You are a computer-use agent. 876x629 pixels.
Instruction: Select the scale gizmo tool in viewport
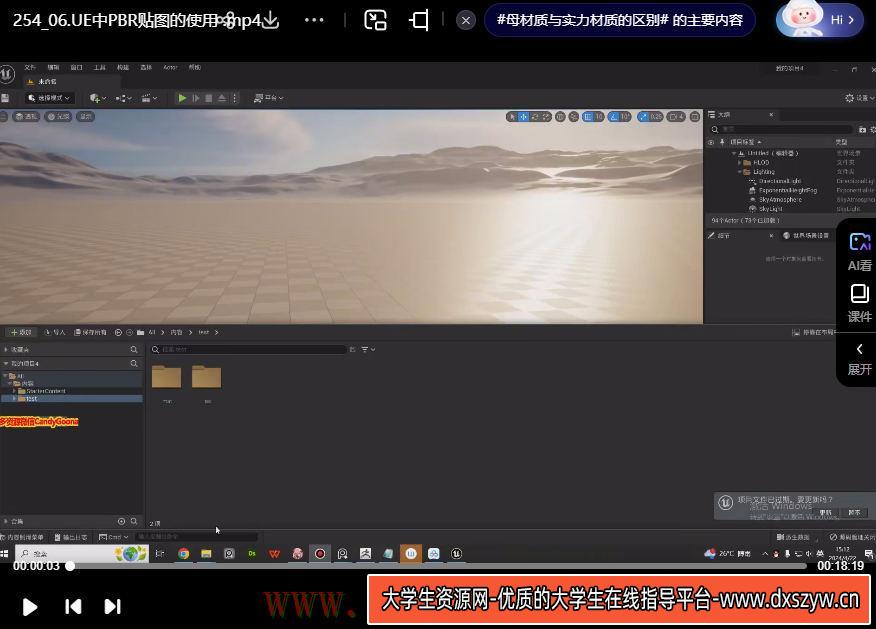coord(546,116)
